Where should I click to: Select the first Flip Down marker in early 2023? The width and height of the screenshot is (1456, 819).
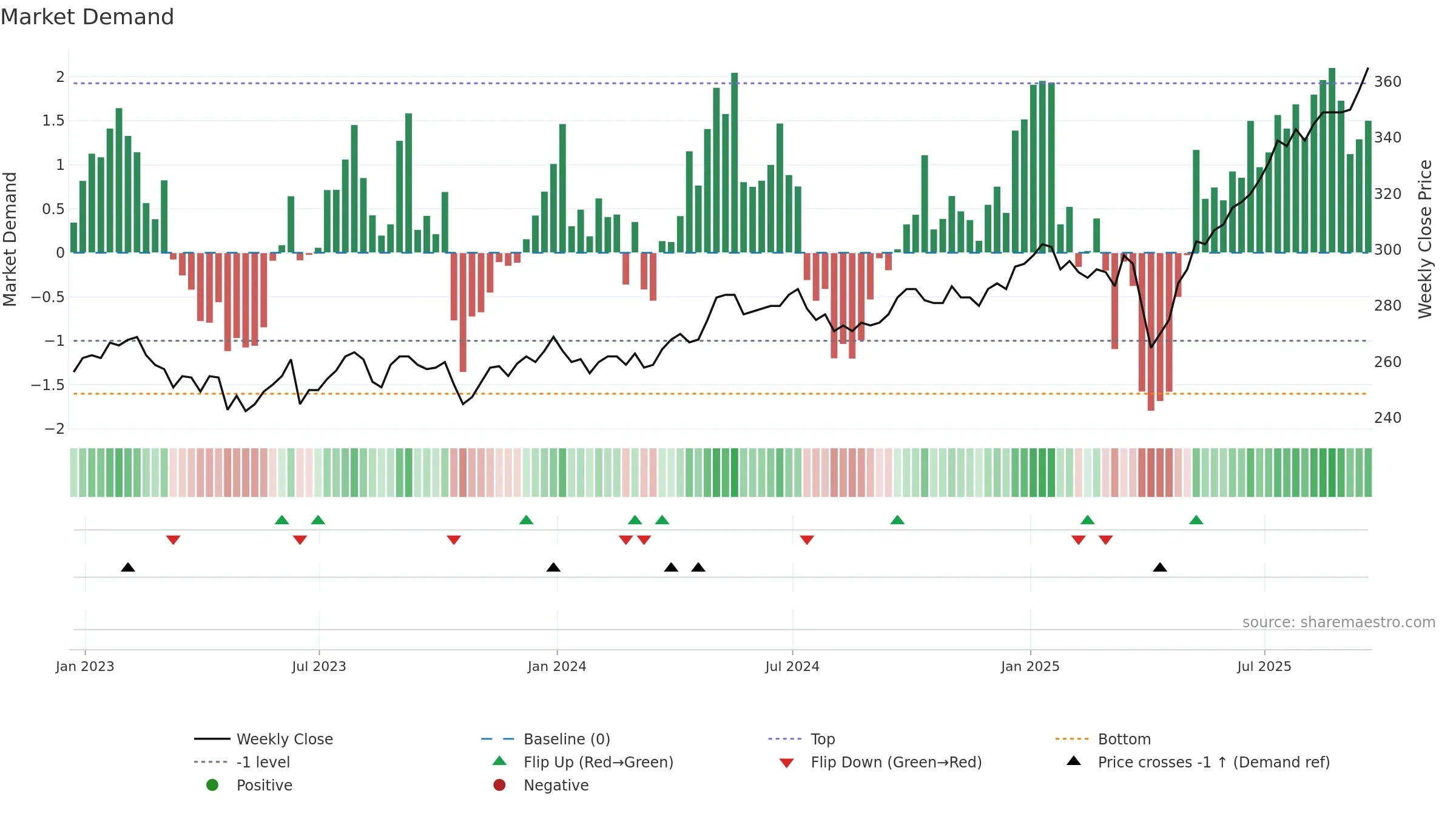[174, 539]
